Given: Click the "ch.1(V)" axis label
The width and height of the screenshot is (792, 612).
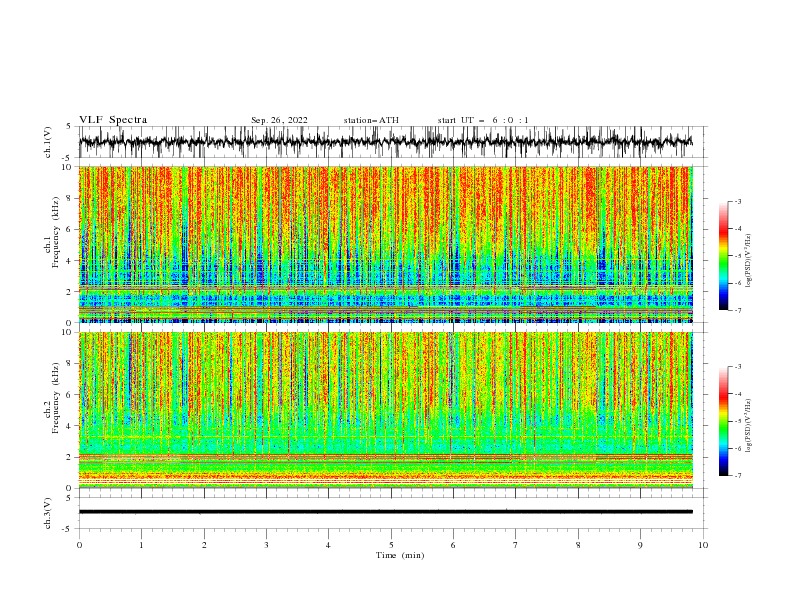Looking at the screenshot, I should (48, 142).
